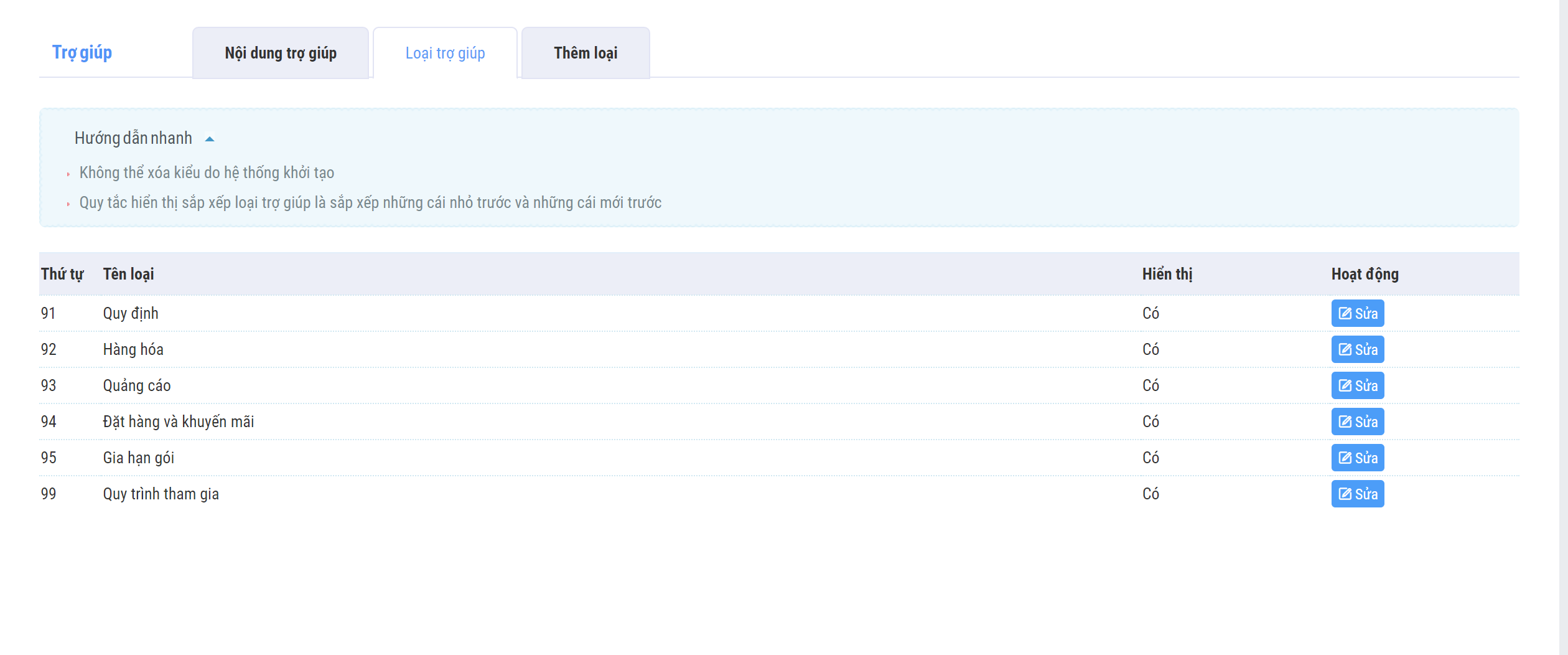The height and width of the screenshot is (655, 1568).
Task: Open the Trợ giúp title link
Action: tap(82, 52)
